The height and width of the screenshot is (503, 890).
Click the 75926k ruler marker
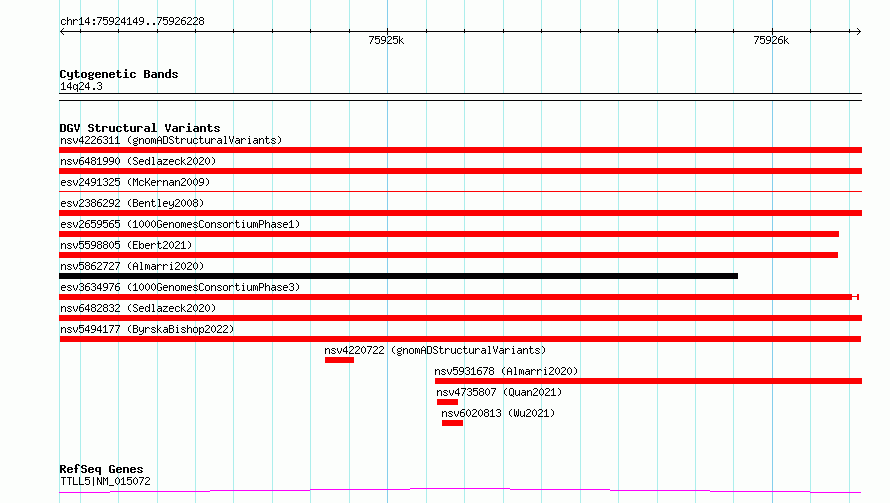point(771,40)
